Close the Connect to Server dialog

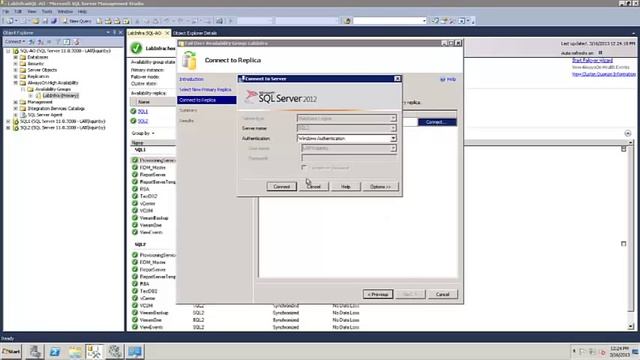click(x=397, y=78)
